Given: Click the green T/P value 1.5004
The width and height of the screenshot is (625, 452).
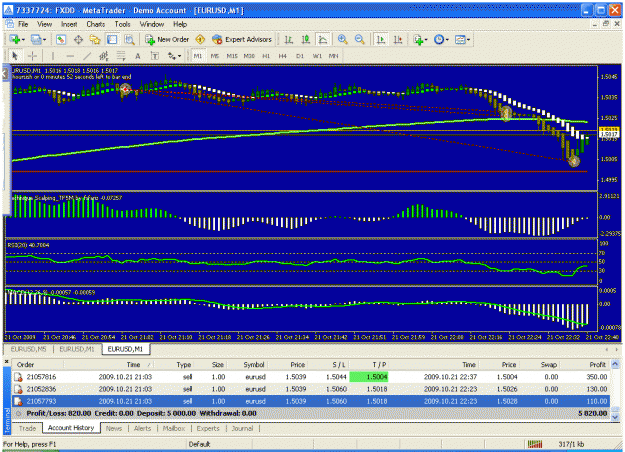Looking at the screenshot, I should click(369, 377).
